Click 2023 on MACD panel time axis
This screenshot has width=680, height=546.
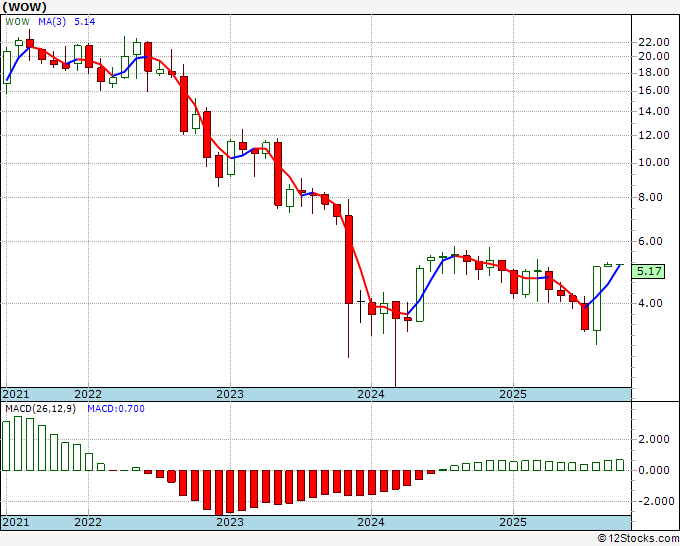point(230,522)
